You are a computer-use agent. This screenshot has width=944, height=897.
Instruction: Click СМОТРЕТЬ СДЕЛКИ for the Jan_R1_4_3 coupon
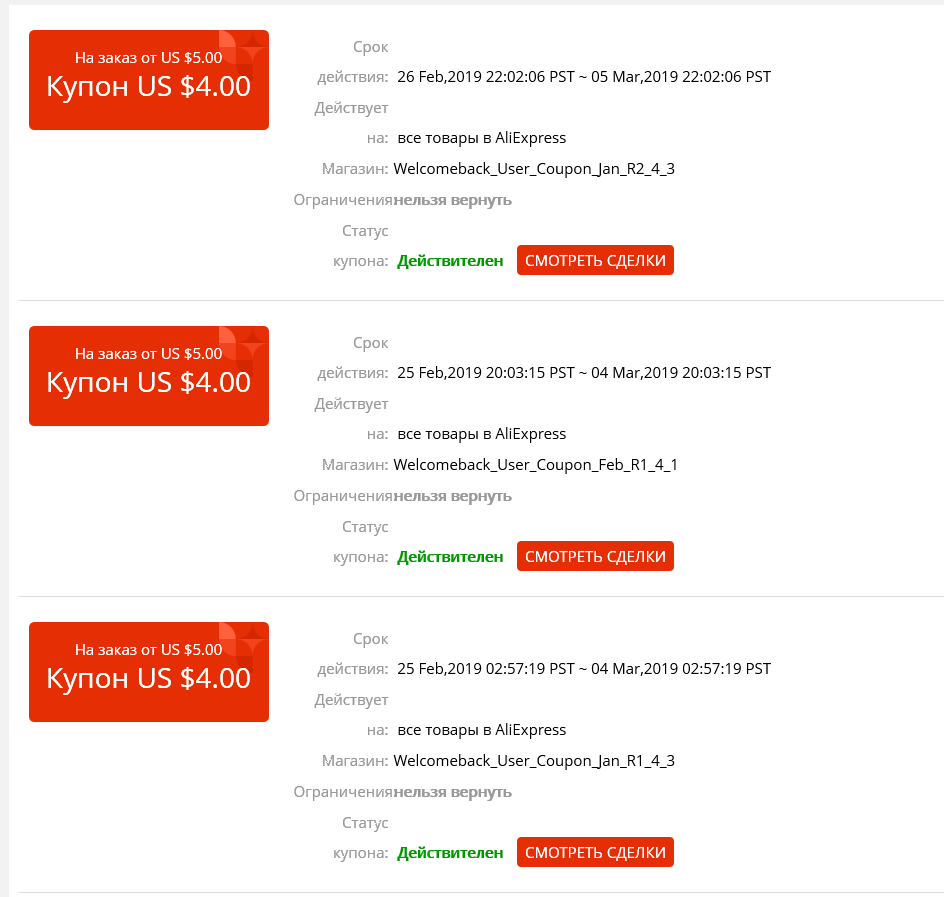coord(595,852)
